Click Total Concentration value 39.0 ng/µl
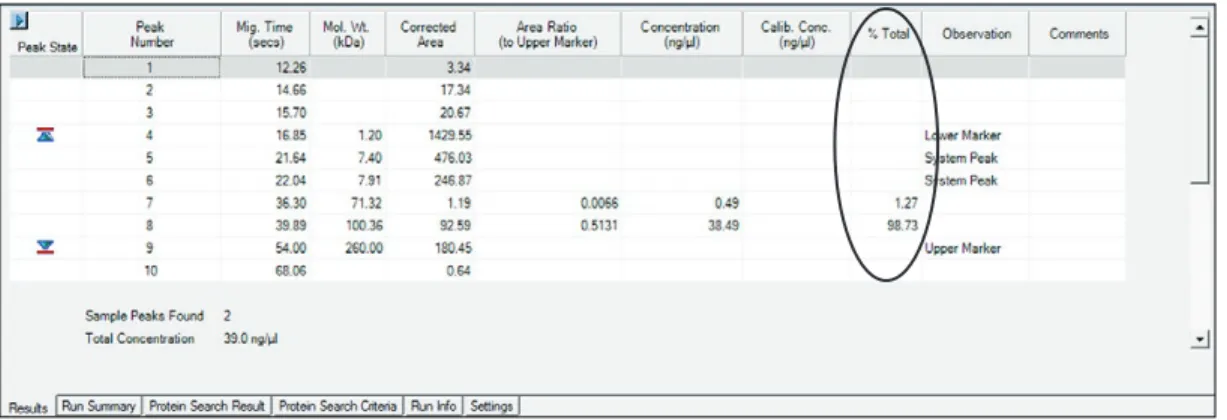 click(x=250, y=339)
